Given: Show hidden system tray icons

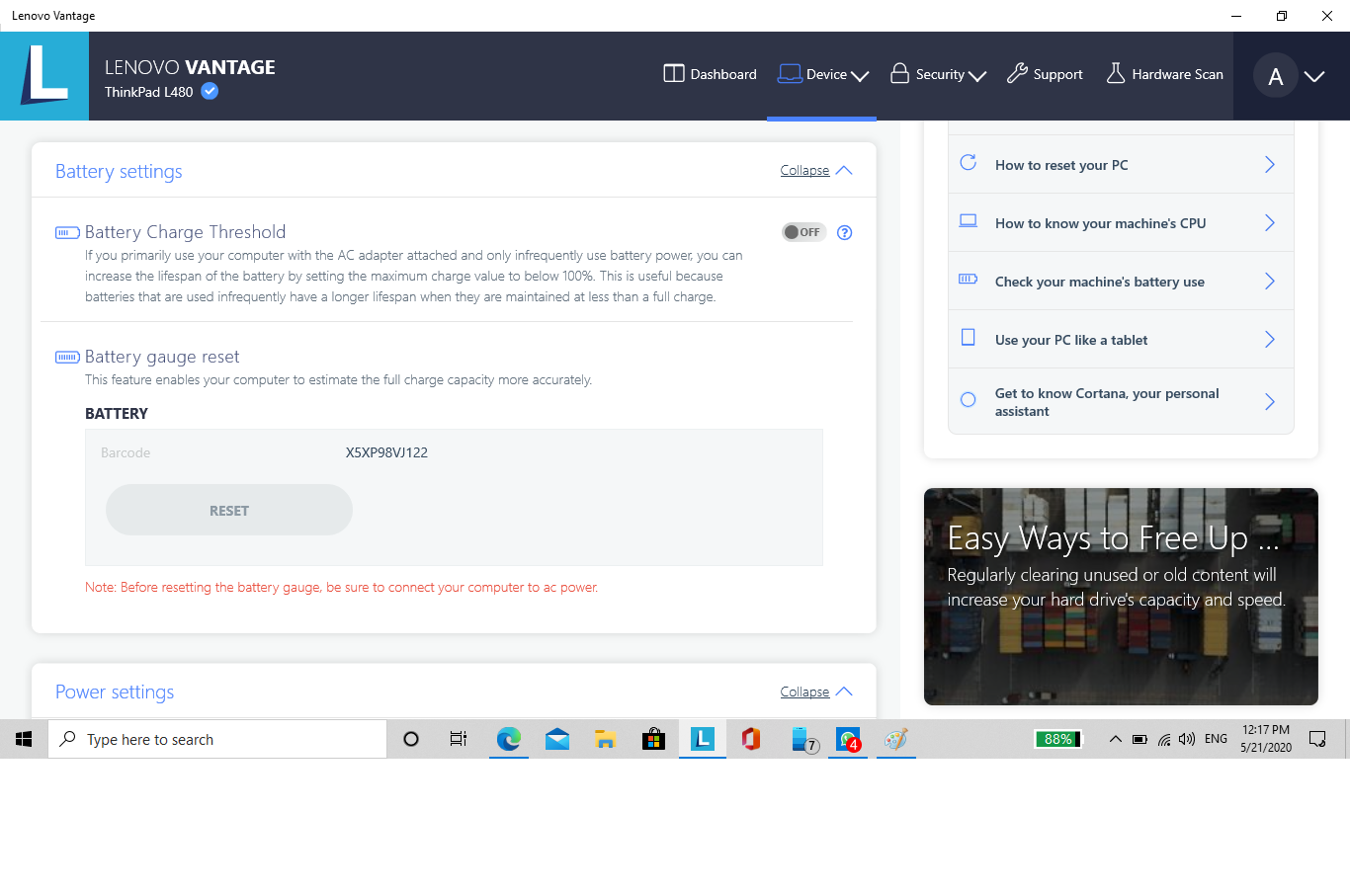Looking at the screenshot, I should click(1115, 739).
